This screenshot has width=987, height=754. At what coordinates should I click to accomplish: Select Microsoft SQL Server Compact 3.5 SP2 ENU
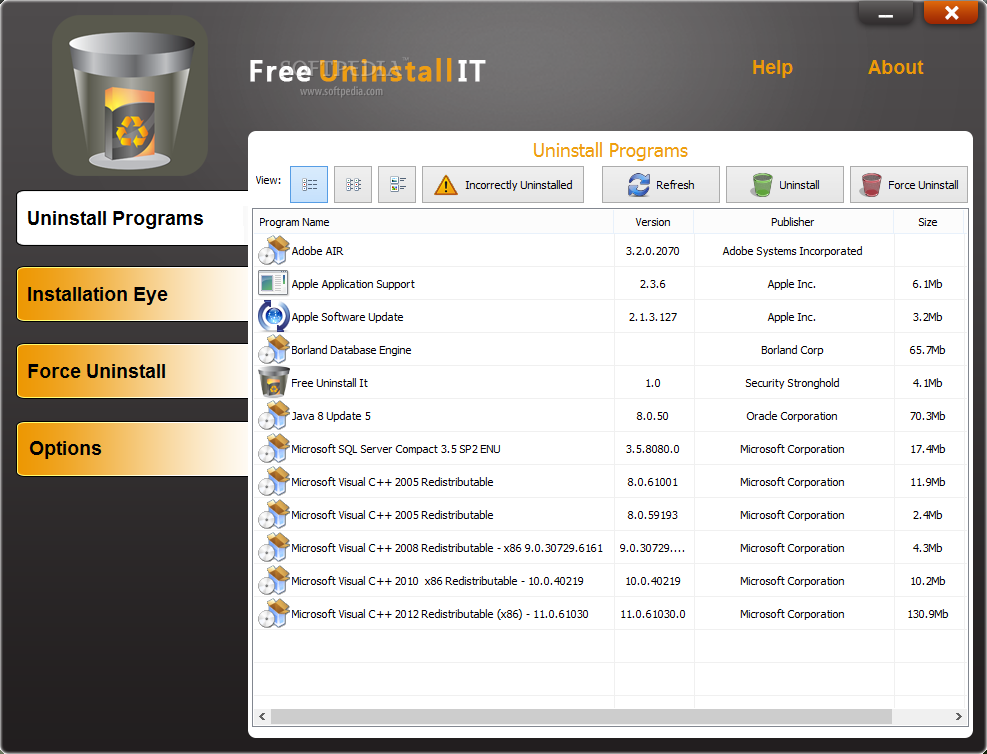[396, 449]
